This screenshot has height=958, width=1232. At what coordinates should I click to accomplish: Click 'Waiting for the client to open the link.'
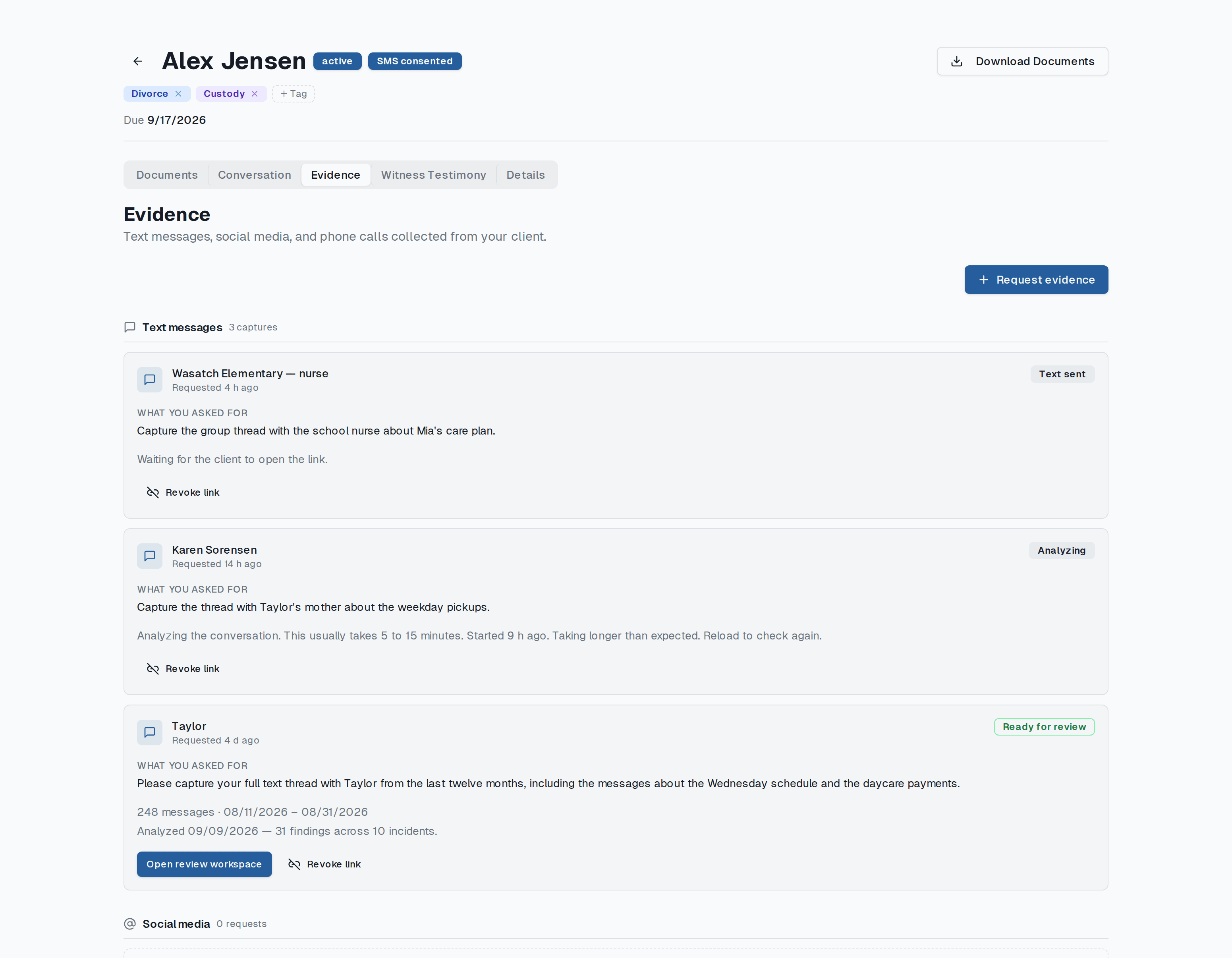[x=232, y=459]
